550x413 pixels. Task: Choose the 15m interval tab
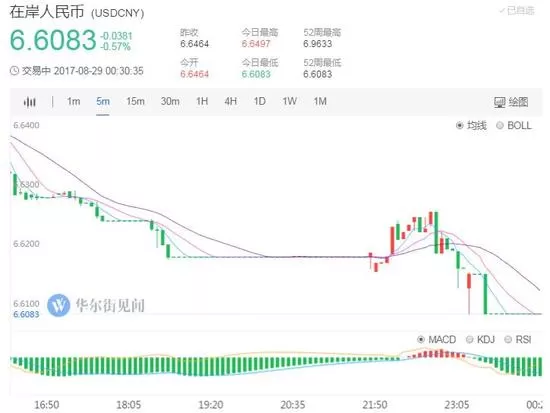point(135,101)
